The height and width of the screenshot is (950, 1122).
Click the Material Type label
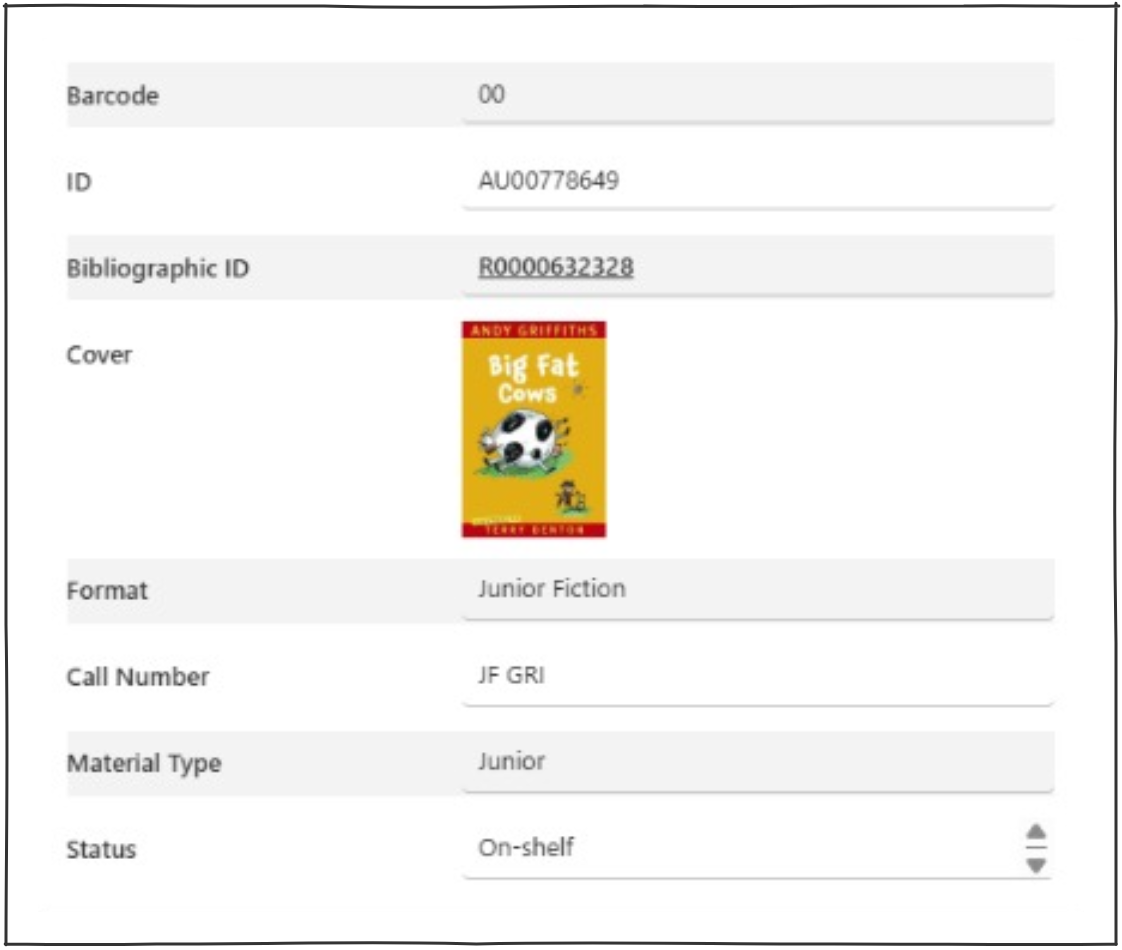coord(144,763)
